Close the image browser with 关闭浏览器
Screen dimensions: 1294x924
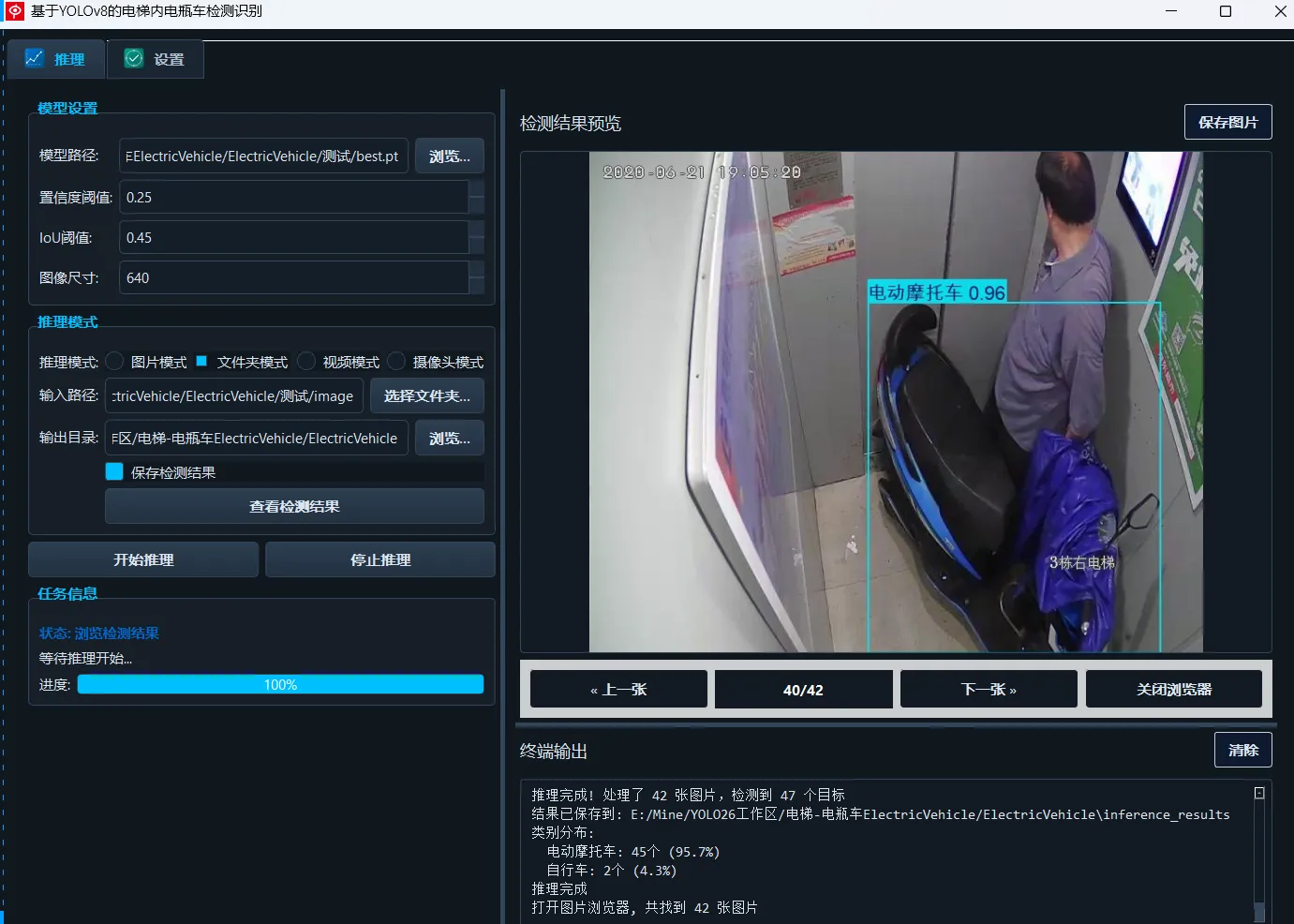click(x=1174, y=689)
